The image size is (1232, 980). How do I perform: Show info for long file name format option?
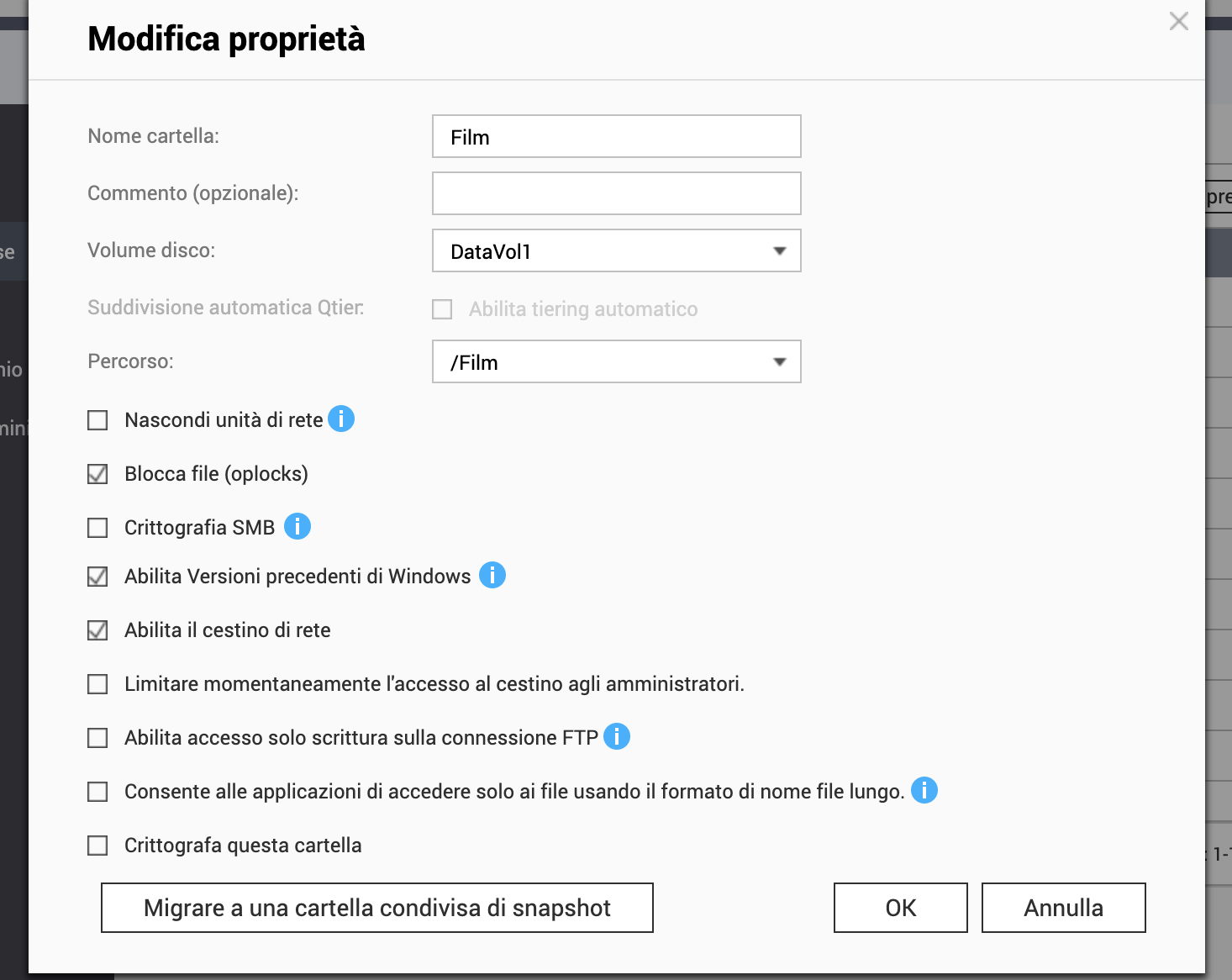click(924, 790)
